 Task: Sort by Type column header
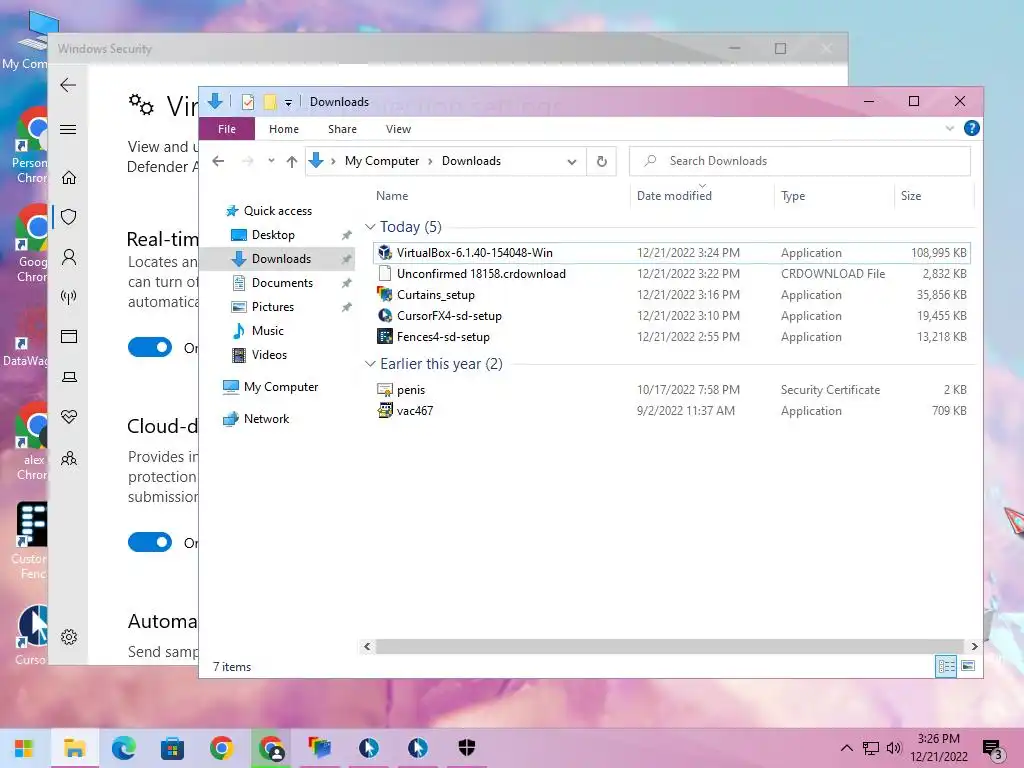coord(793,195)
